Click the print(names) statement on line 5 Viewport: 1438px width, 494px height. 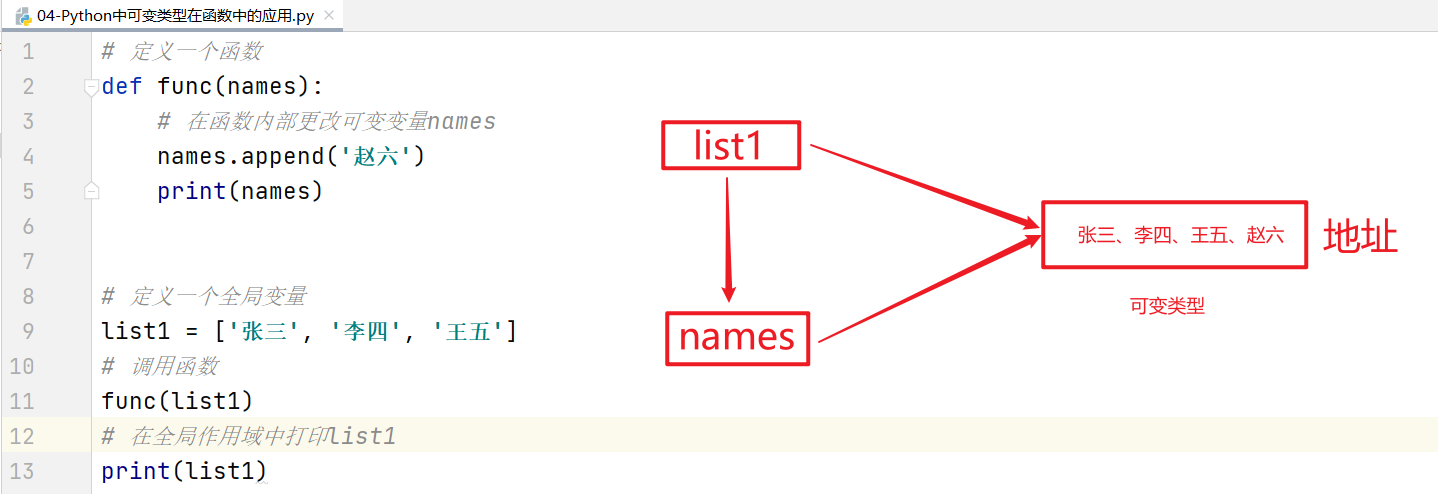pos(240,191)
